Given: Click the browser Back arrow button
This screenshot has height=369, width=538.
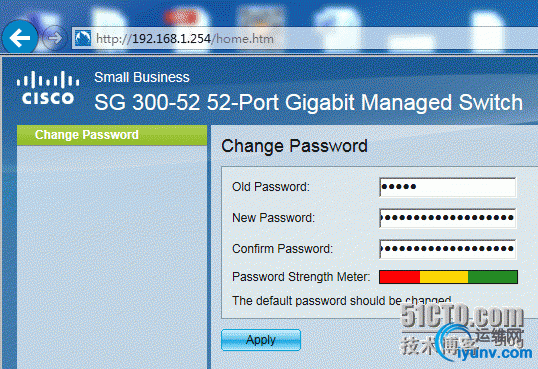Looking at the screenshot, I should [20, 37].
